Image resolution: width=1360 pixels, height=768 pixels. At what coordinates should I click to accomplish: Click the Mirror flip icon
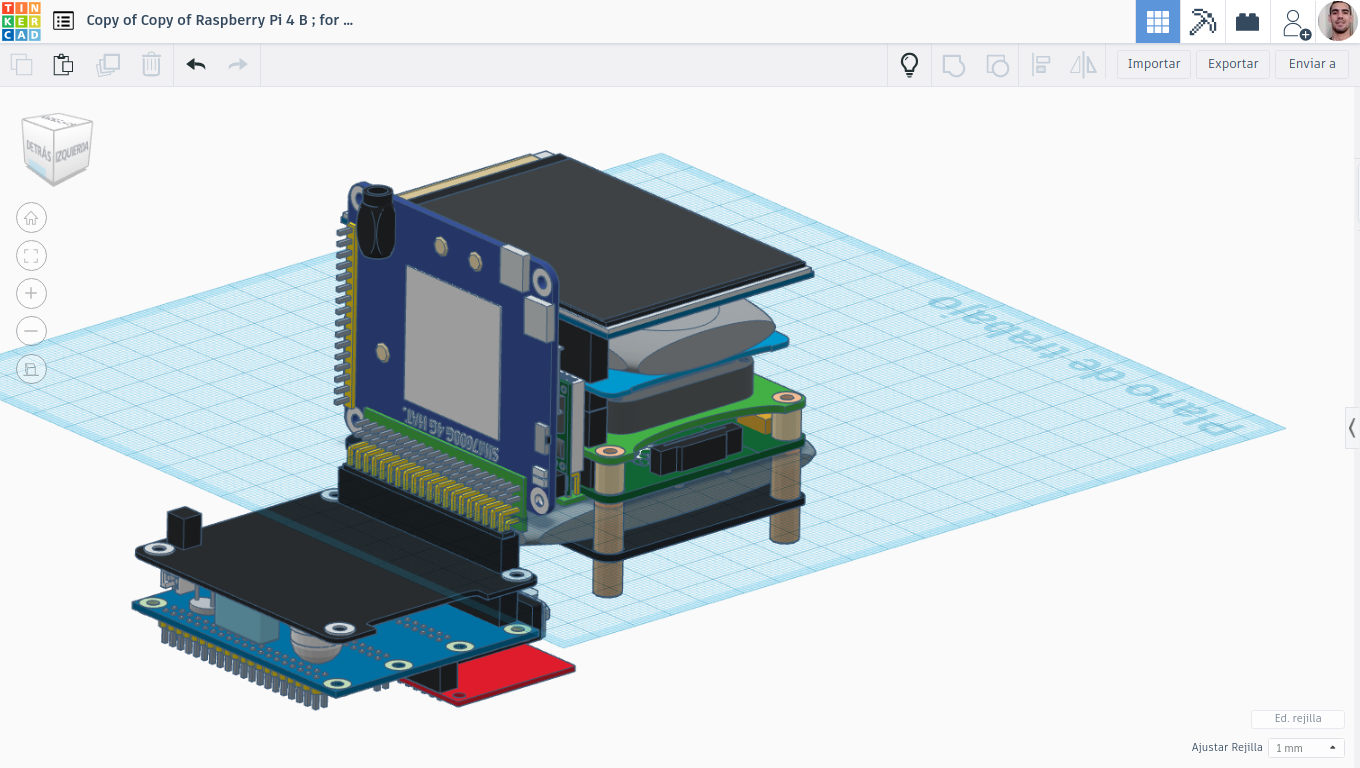point(1083,66)
